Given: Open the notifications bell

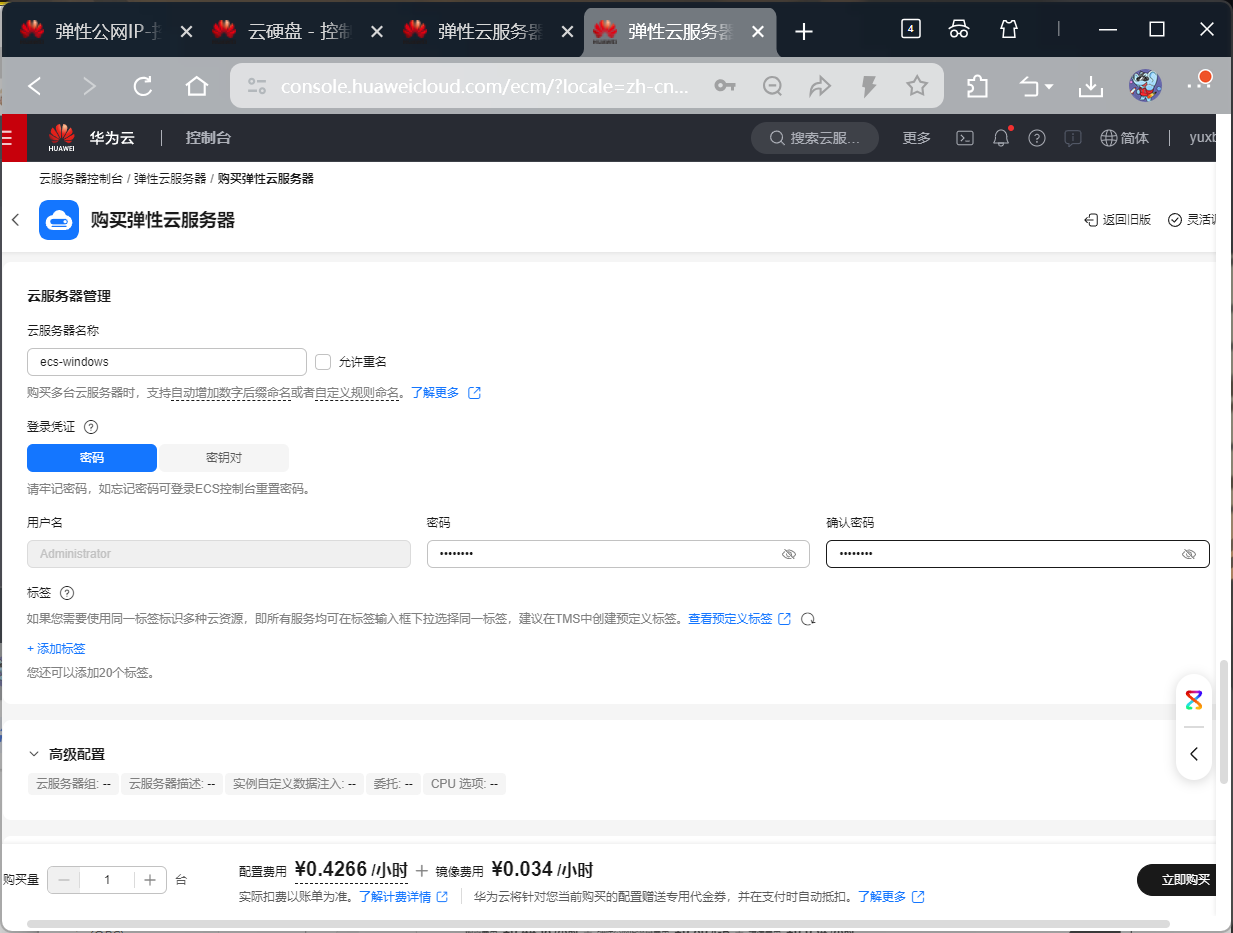Looking at the screenshot, I should 1001,138.
